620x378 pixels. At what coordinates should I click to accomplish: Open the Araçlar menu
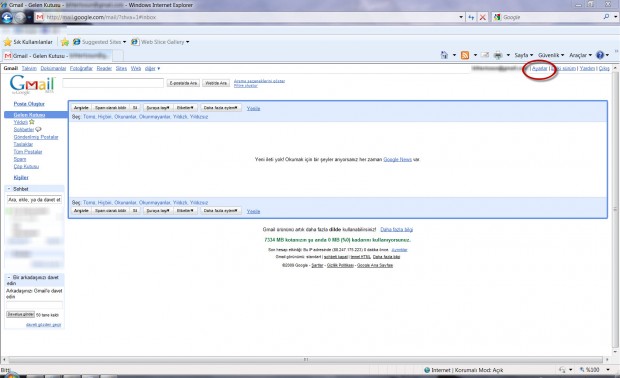point(580,55)
